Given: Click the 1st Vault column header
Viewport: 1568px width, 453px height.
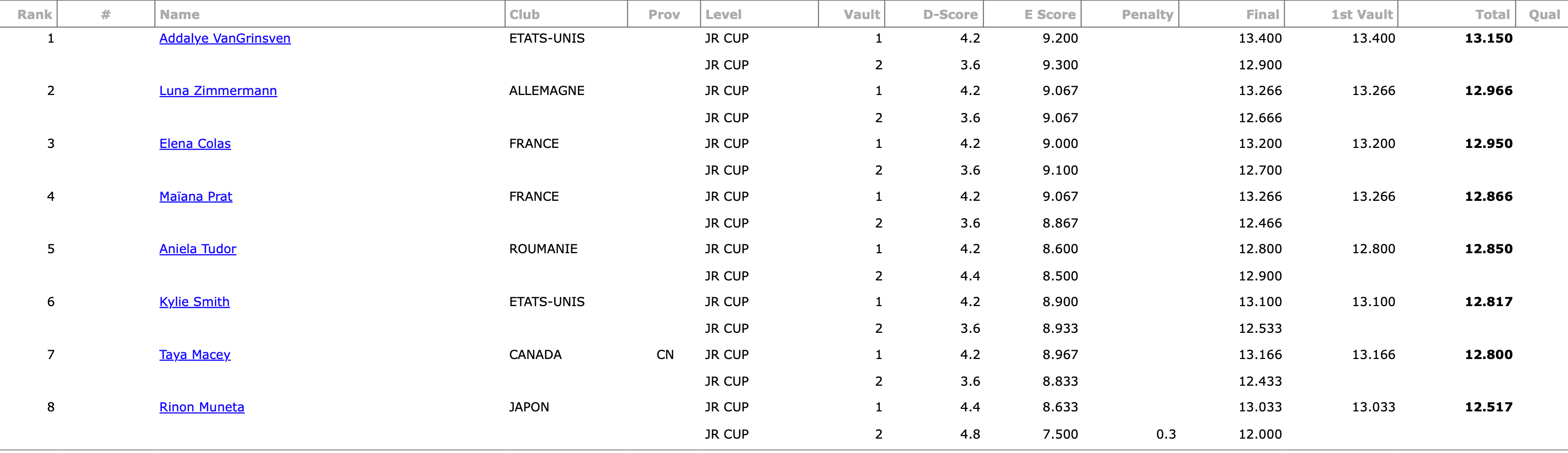Looking at the screenshot, I should [x=1362, y=14].
